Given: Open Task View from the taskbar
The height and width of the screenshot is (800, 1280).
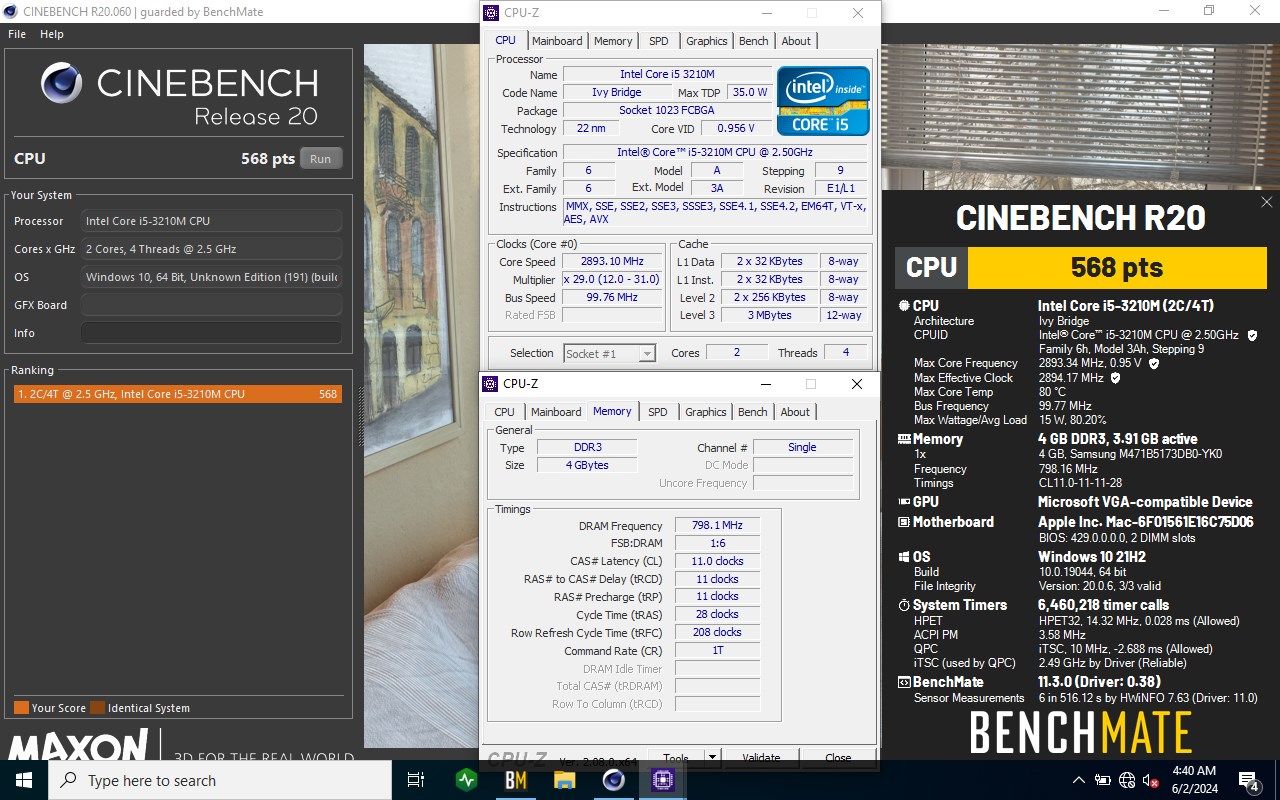Looking at the screenshot, I should click(x=417, y=780).
